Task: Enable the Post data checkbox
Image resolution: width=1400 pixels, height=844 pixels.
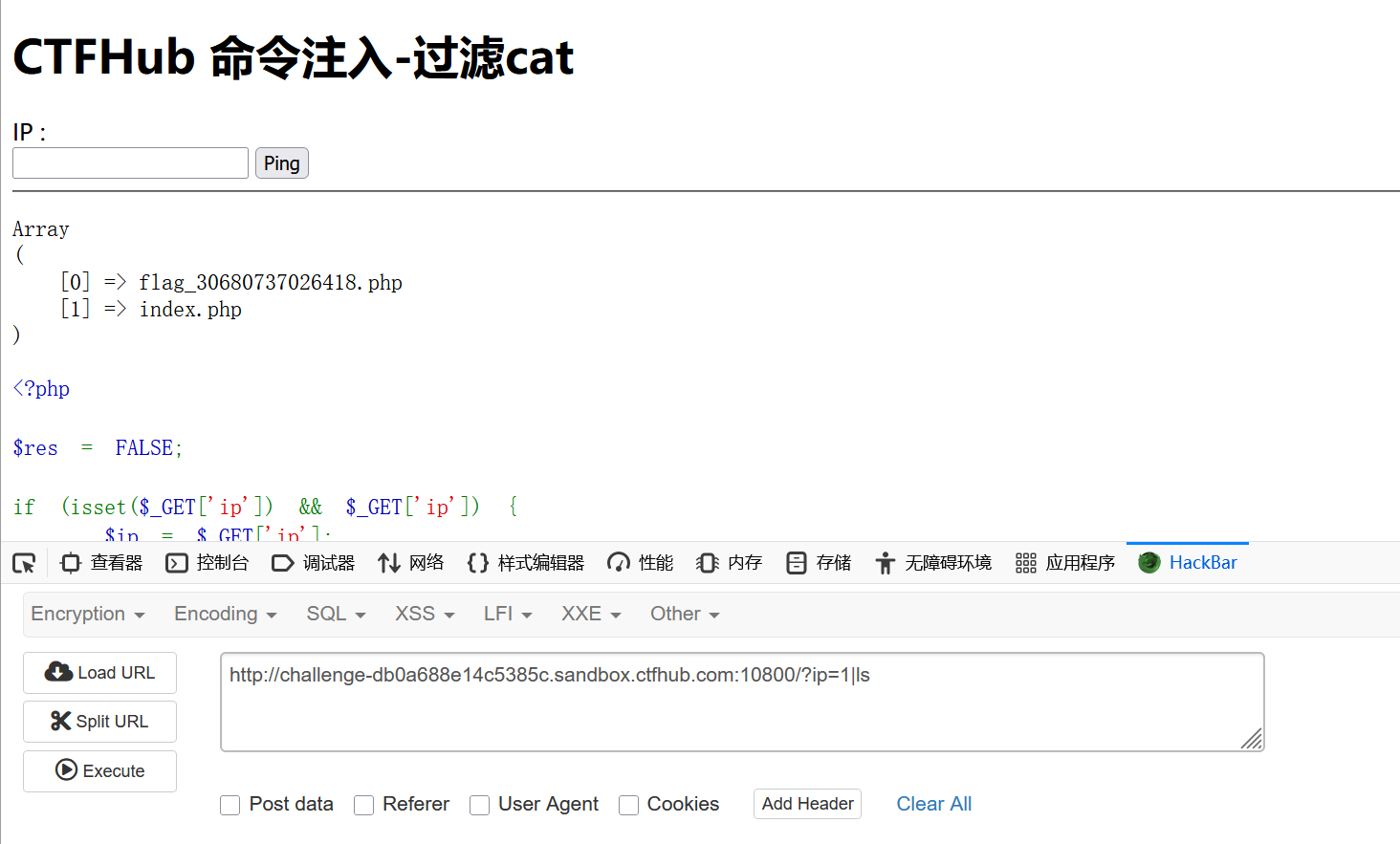Action: (x=230, y=806)
